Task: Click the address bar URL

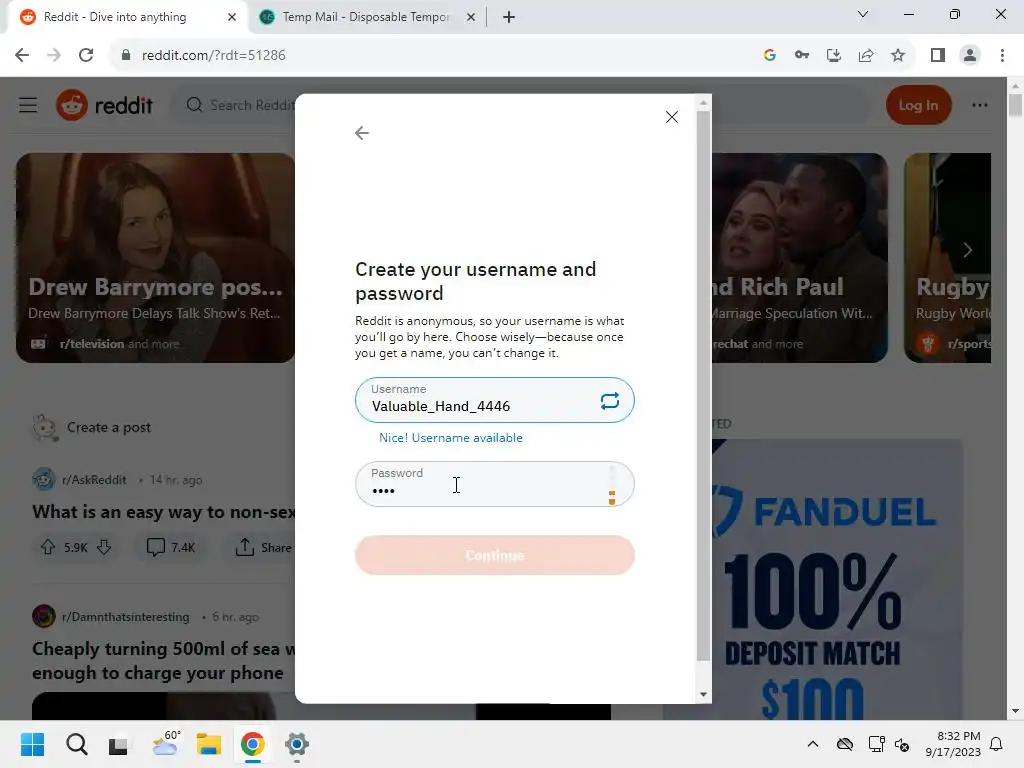Action: [x=214, y=56]
